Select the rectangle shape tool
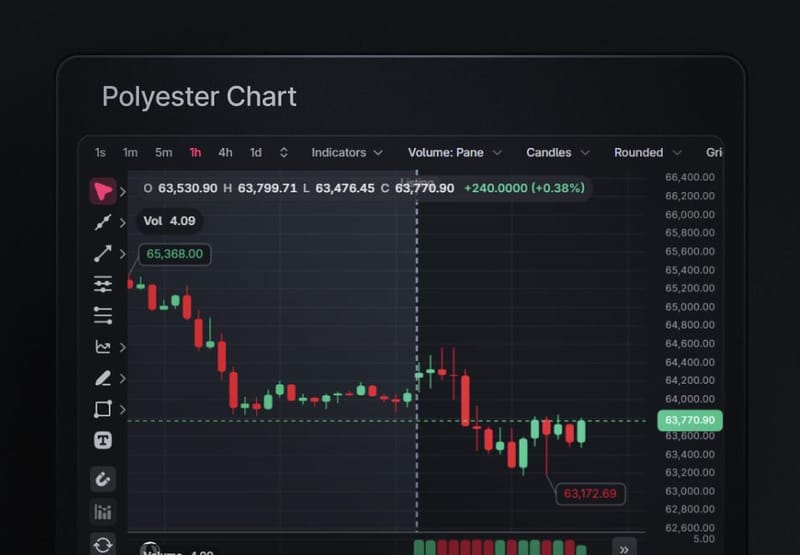800x555 pixels. 103,409
